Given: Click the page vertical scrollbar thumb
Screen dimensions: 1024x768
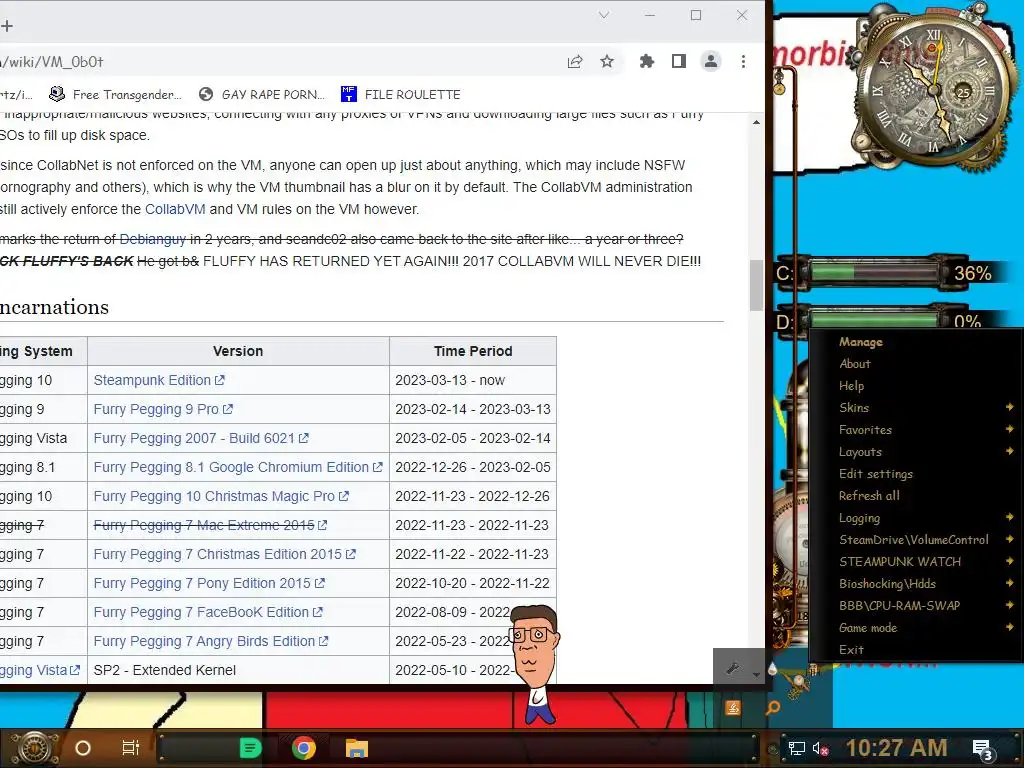Looking at the screenshot, I should coord(756,285).
